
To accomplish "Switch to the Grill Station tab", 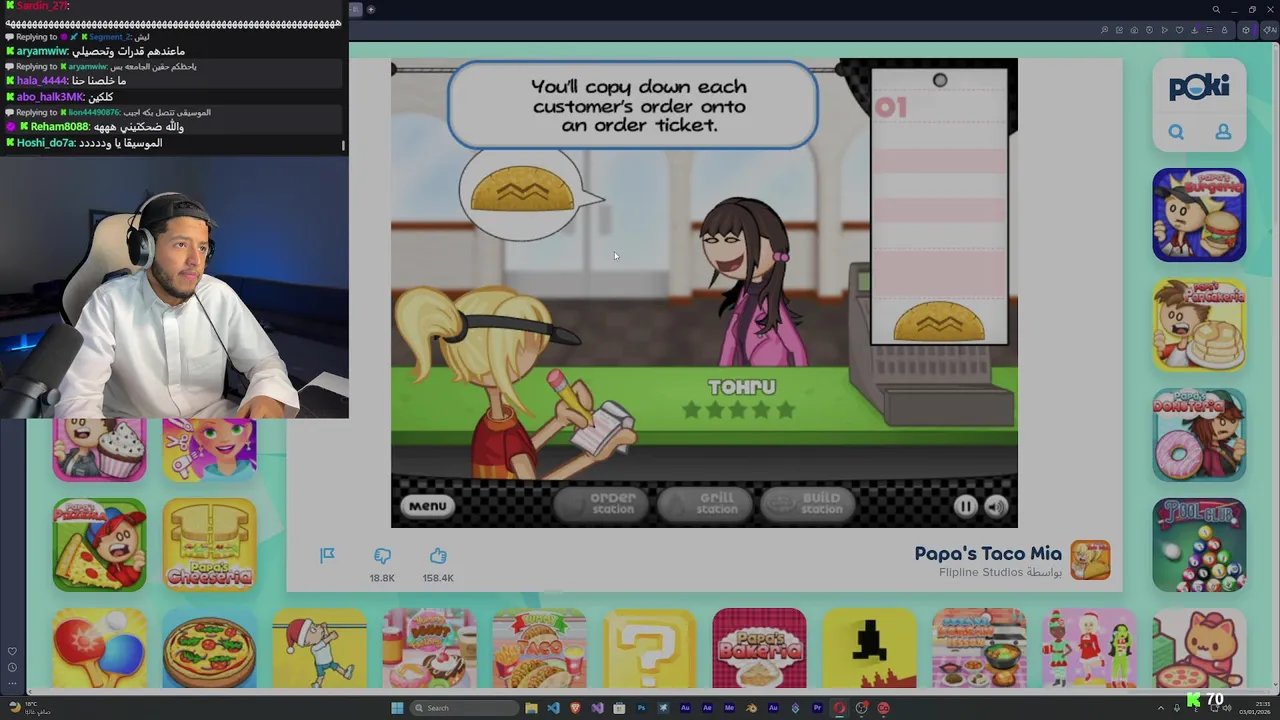I will pos(705,504).
